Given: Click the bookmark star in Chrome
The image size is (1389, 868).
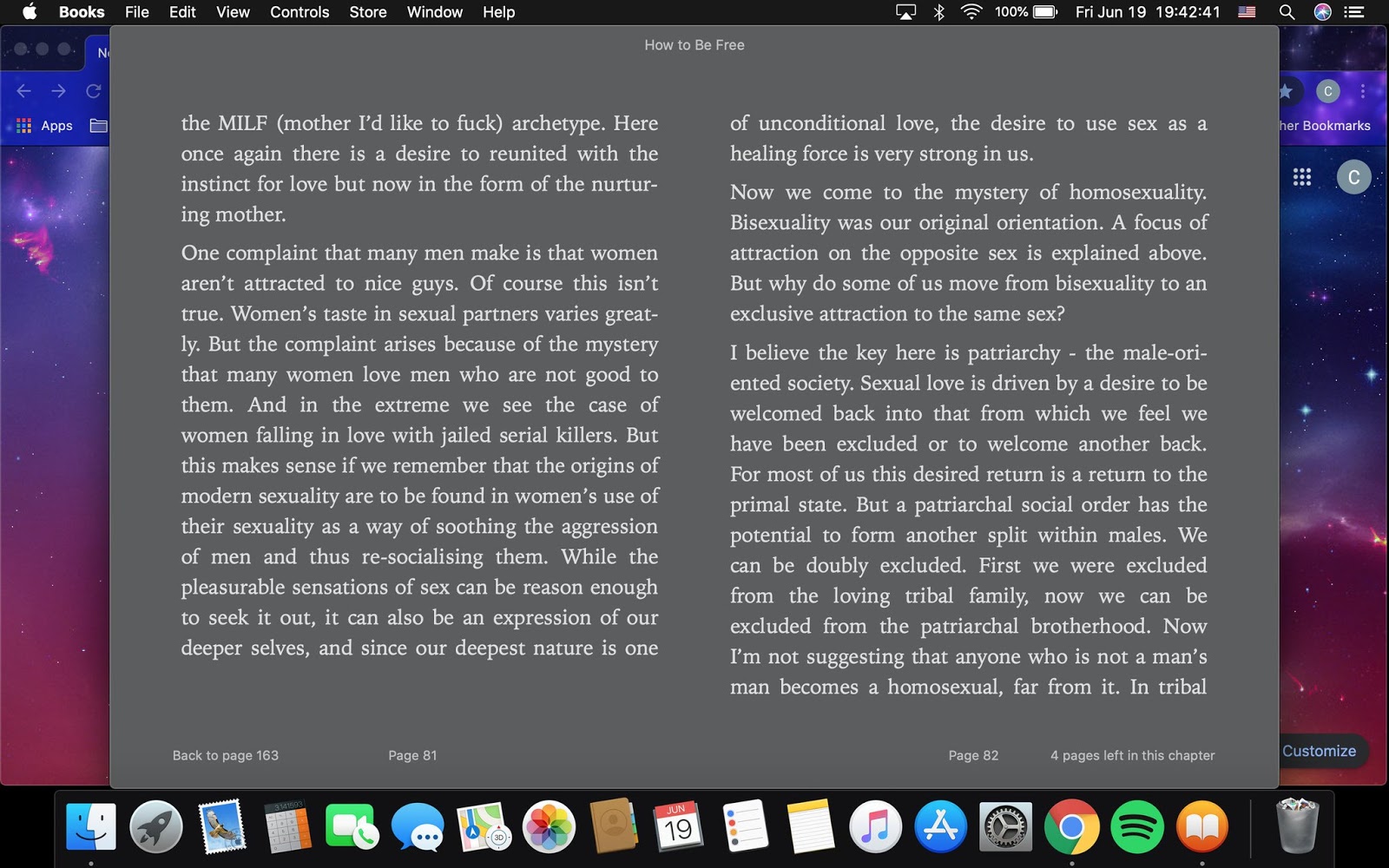Looking at the screenshot, I should coord(1286,91).
